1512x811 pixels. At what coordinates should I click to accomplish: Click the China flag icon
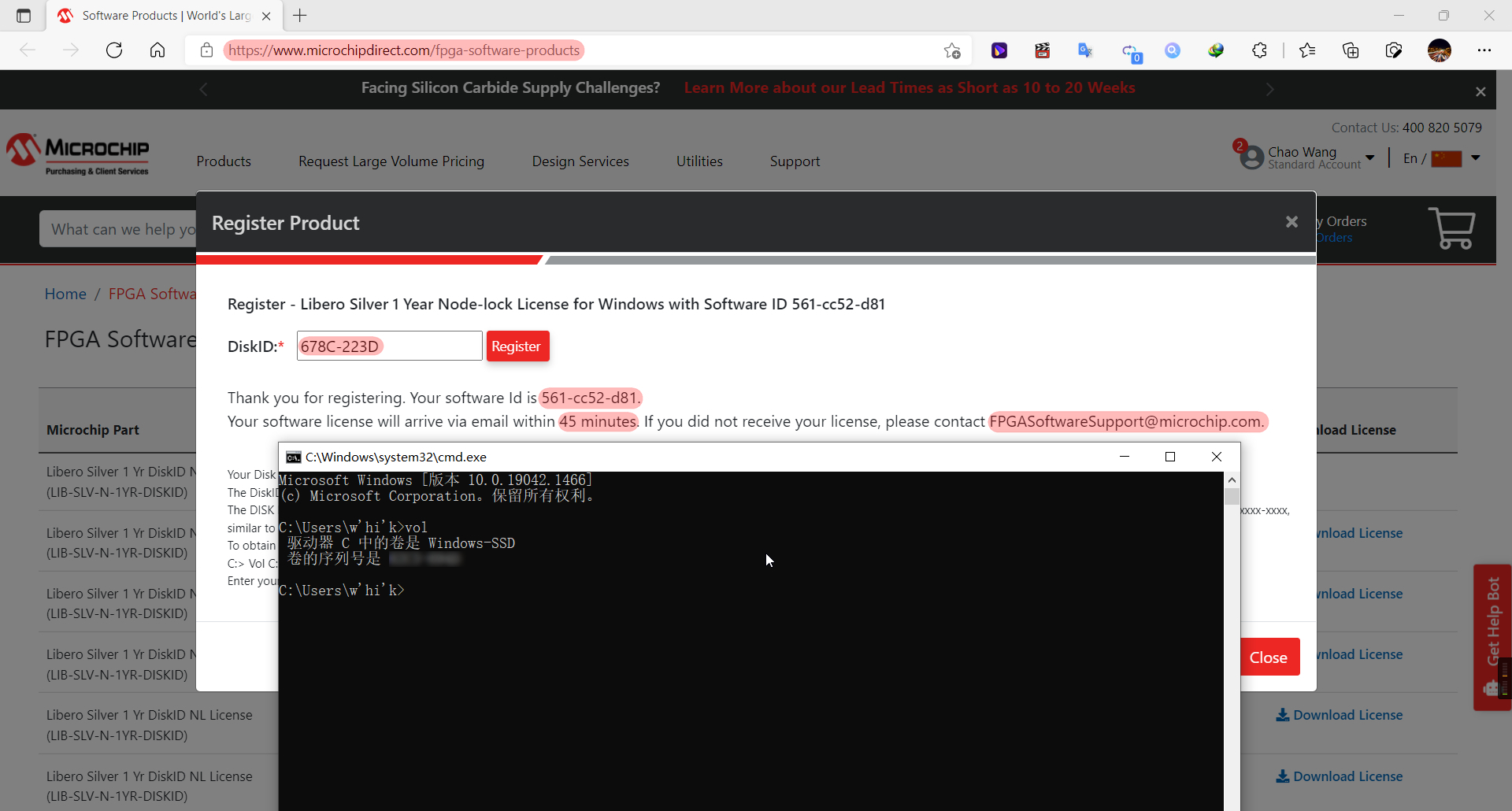1446,158
